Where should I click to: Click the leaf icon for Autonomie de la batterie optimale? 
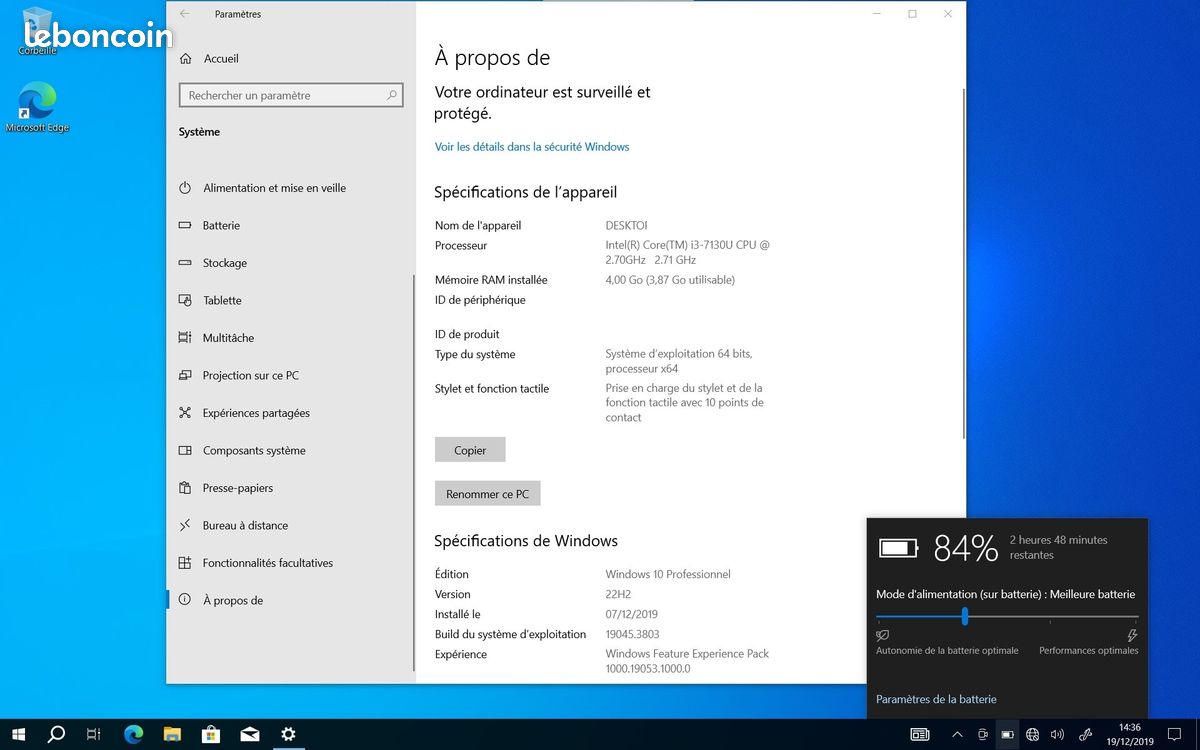883,635
